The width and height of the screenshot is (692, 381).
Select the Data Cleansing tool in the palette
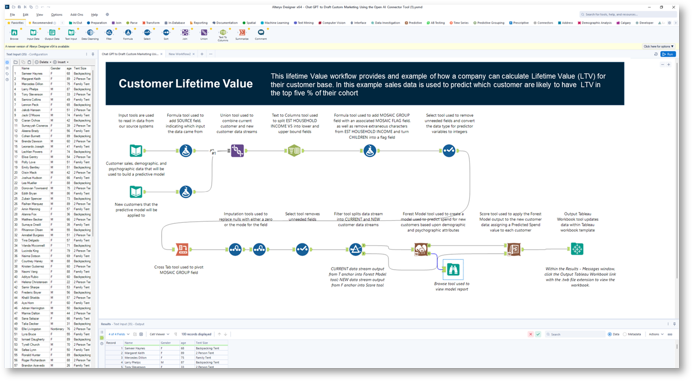click(x=90, y=34)
